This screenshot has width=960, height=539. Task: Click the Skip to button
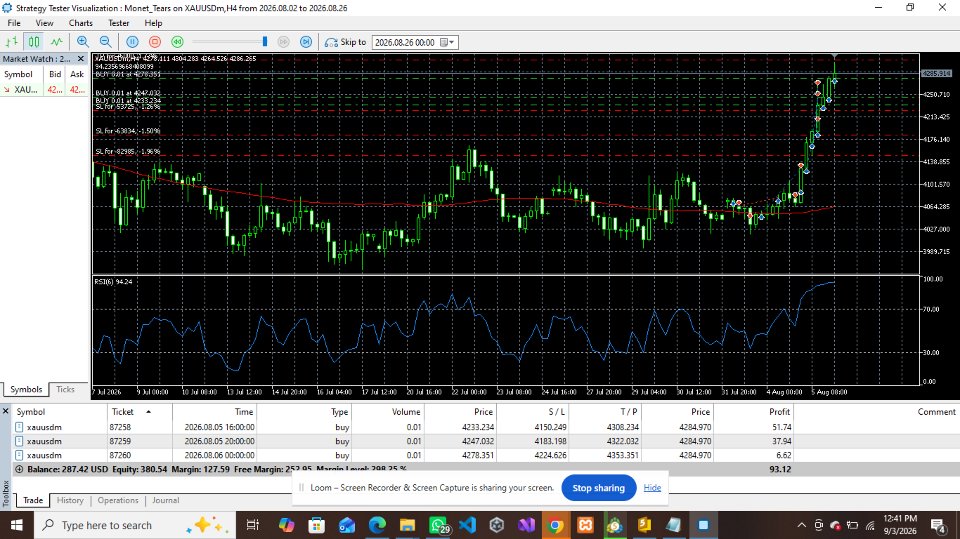tap(345, 42)
